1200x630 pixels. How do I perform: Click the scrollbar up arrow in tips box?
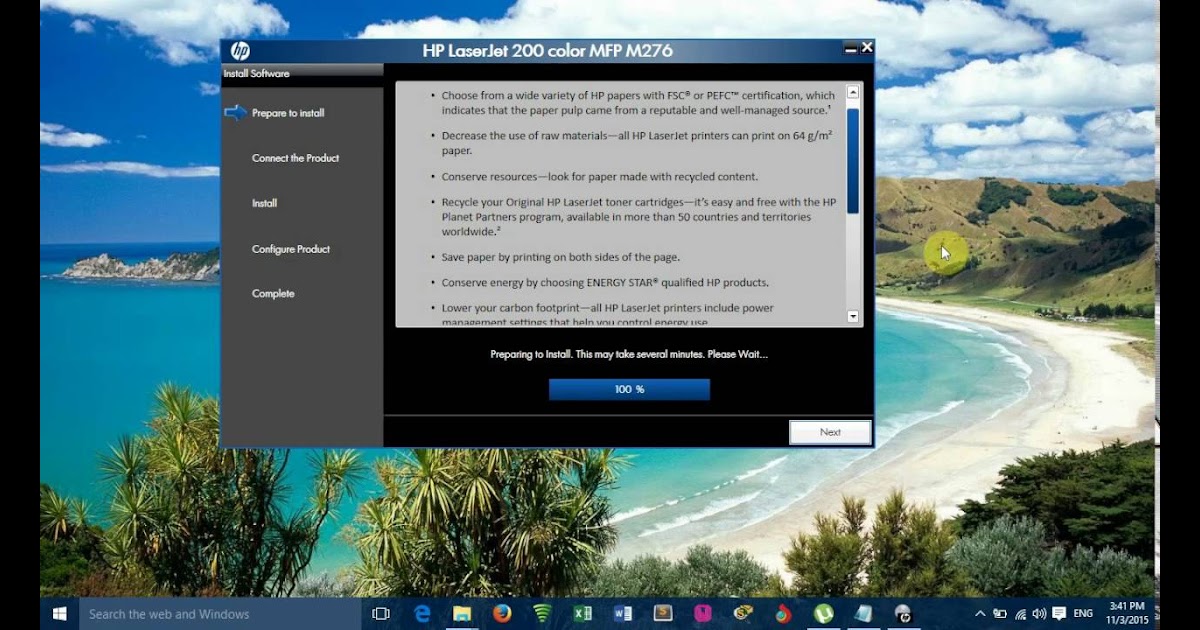tap(853, 91)
